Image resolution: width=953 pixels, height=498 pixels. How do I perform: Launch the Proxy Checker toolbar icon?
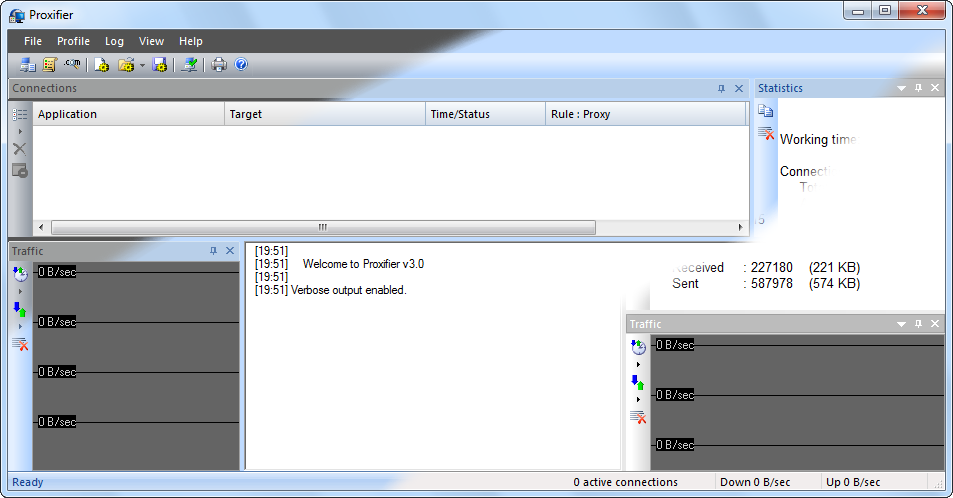click(x=189, y=65)
